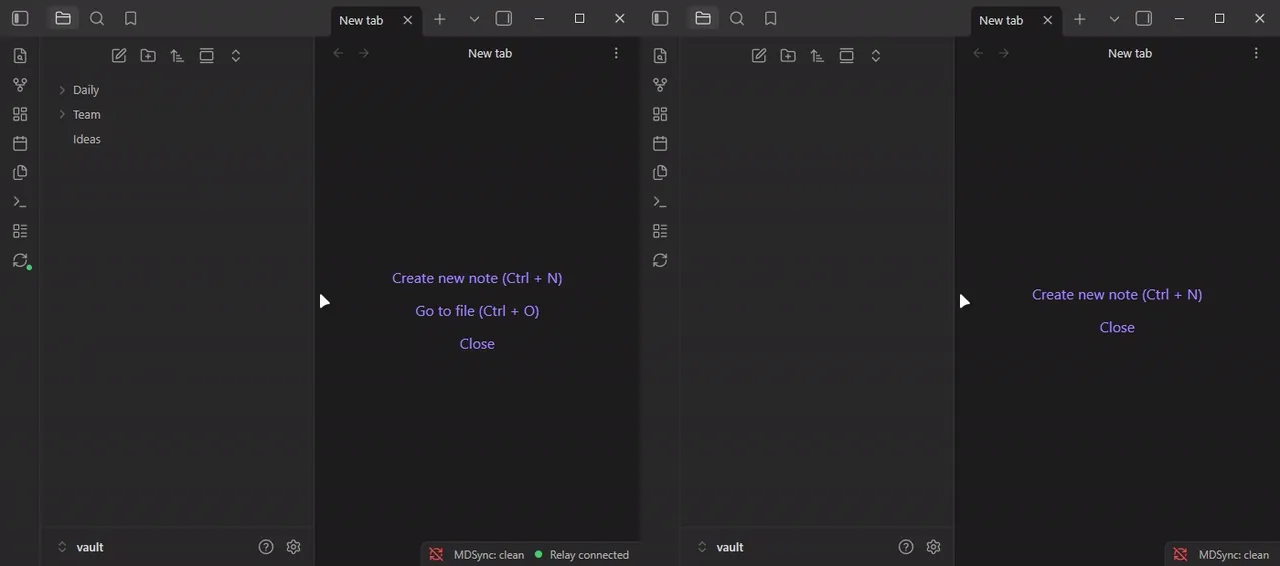The height and width of the screenshot is (566, 1280).
Task: Open tab list dropdown in left window
Action: coord(474,19)
